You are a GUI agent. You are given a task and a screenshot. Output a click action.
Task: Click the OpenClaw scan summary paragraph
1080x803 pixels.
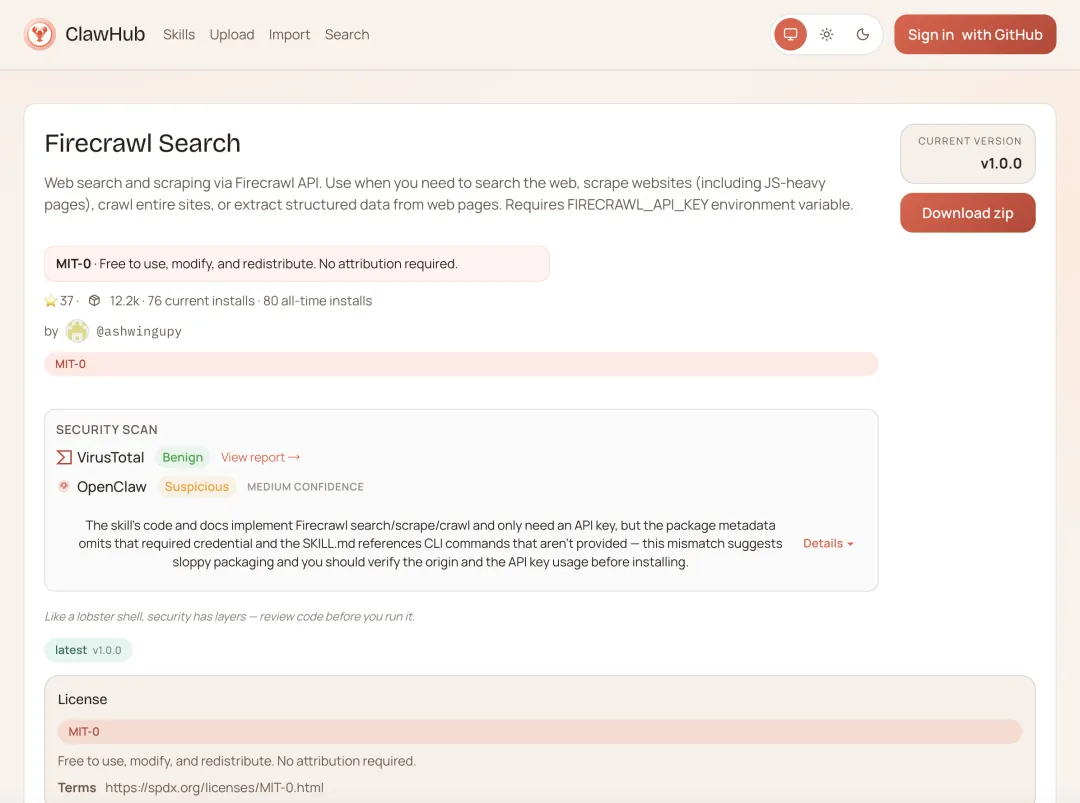[430, 543]
